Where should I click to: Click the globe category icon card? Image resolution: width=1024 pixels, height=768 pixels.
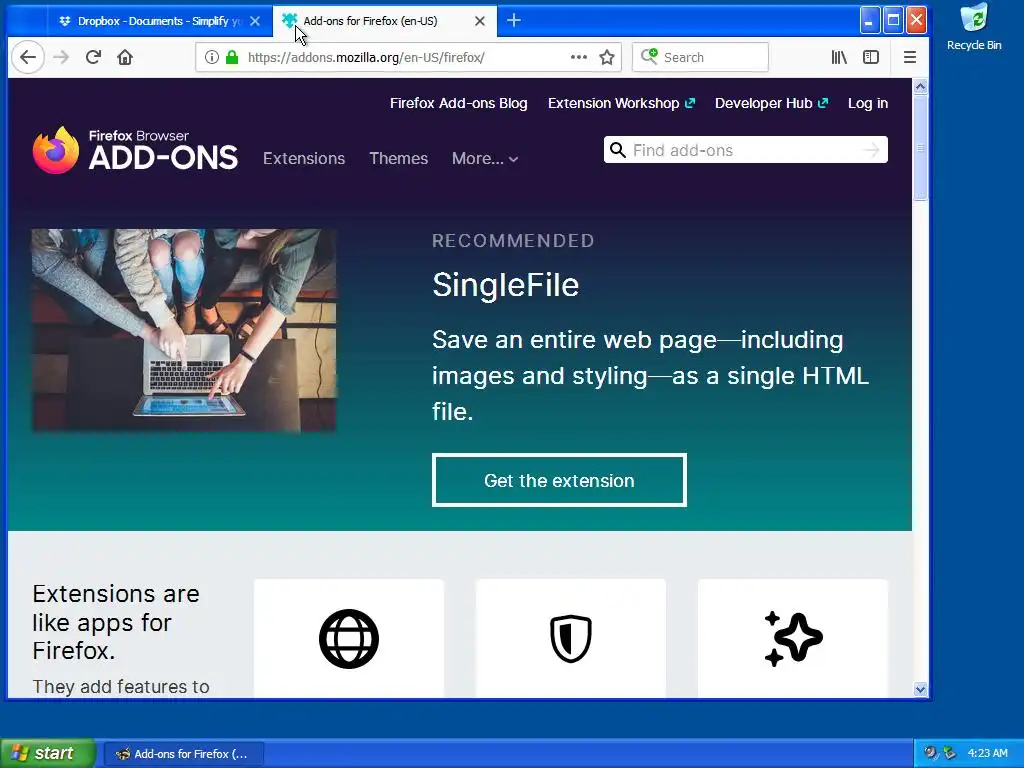coord(349,638)
